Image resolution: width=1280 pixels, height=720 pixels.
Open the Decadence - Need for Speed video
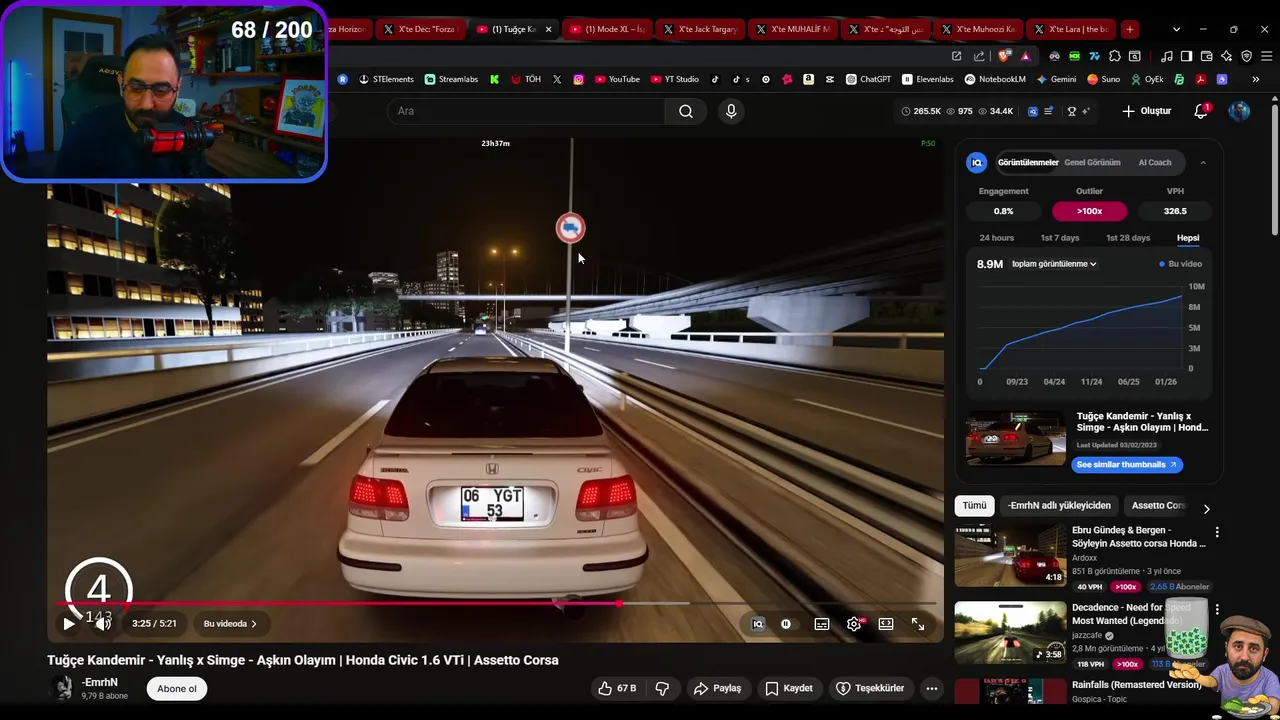point(1010,632)
